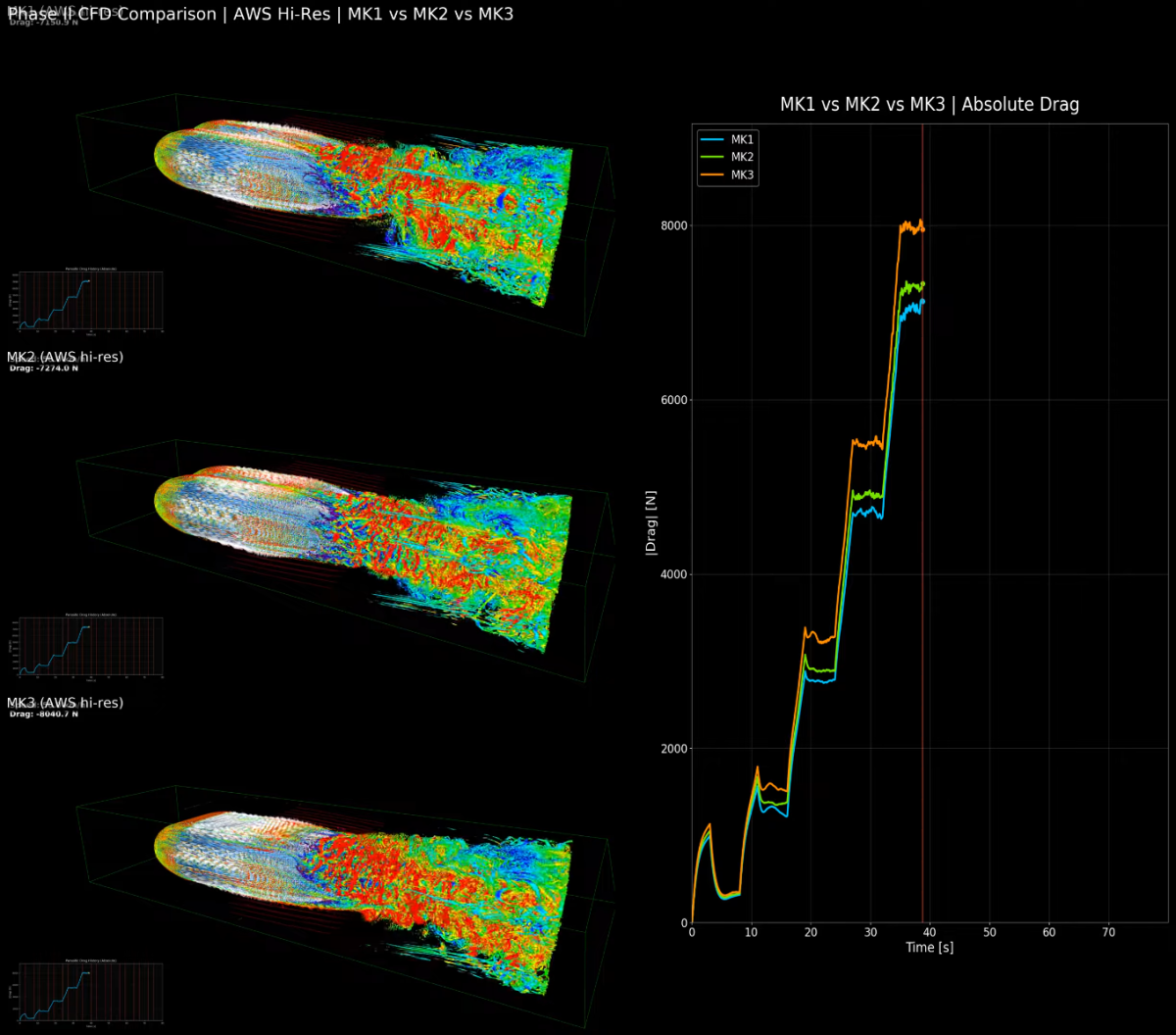Toggle the MK2 legend entry
1176x1035 pixels.
[740, 157]
